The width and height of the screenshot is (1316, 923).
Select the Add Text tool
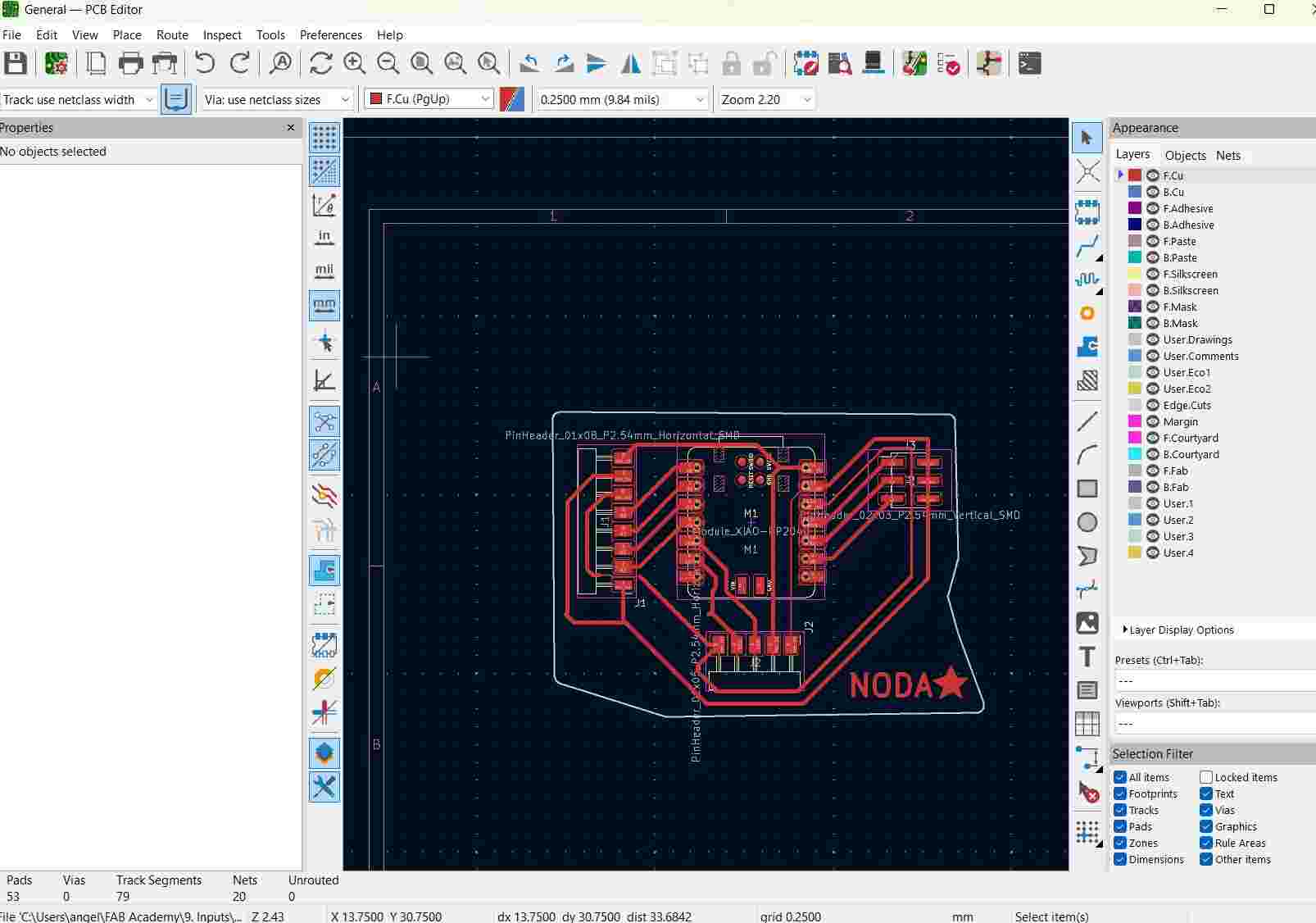pyautogui.click(x=1087, y=657)
